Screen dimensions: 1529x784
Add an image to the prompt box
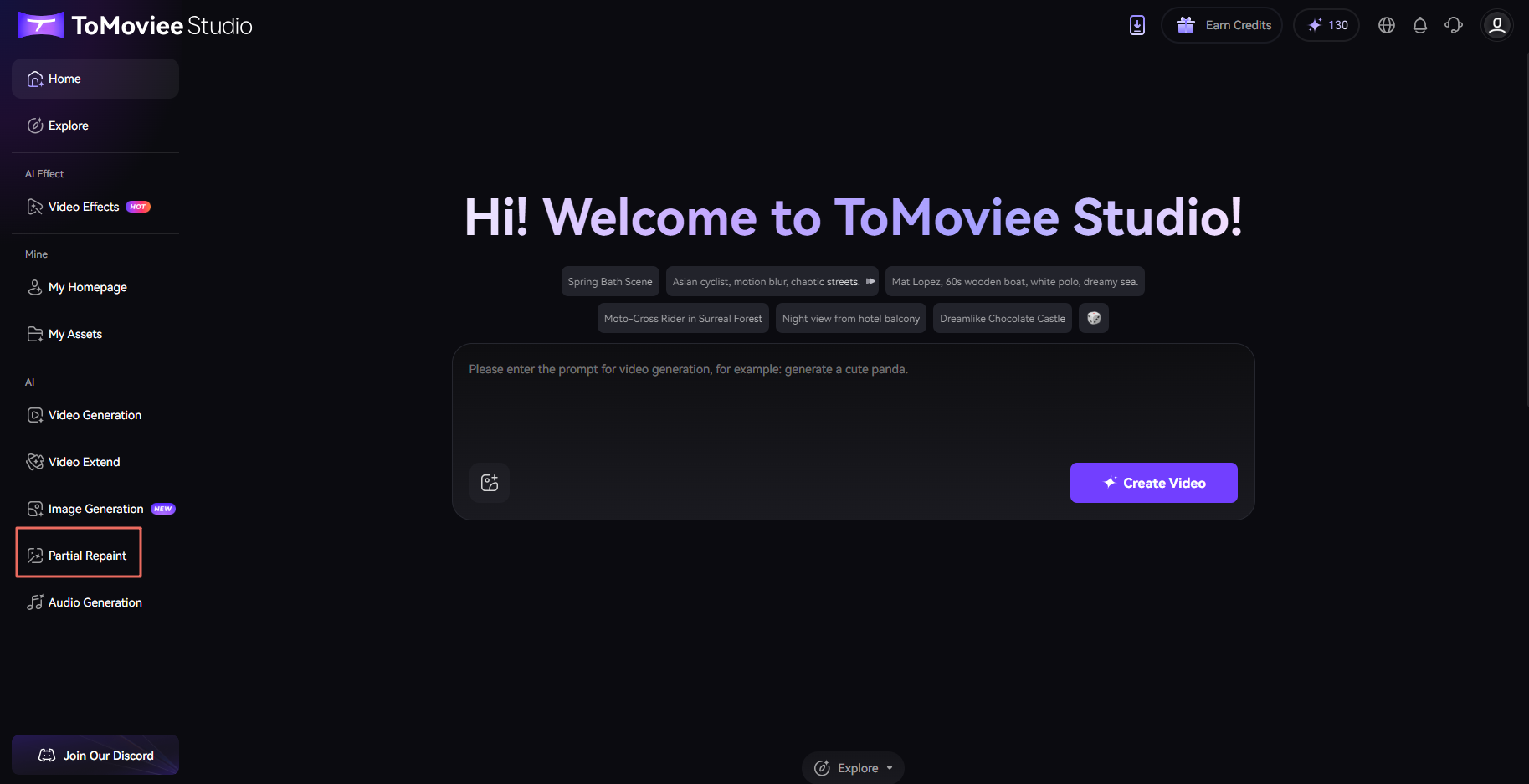490,483
